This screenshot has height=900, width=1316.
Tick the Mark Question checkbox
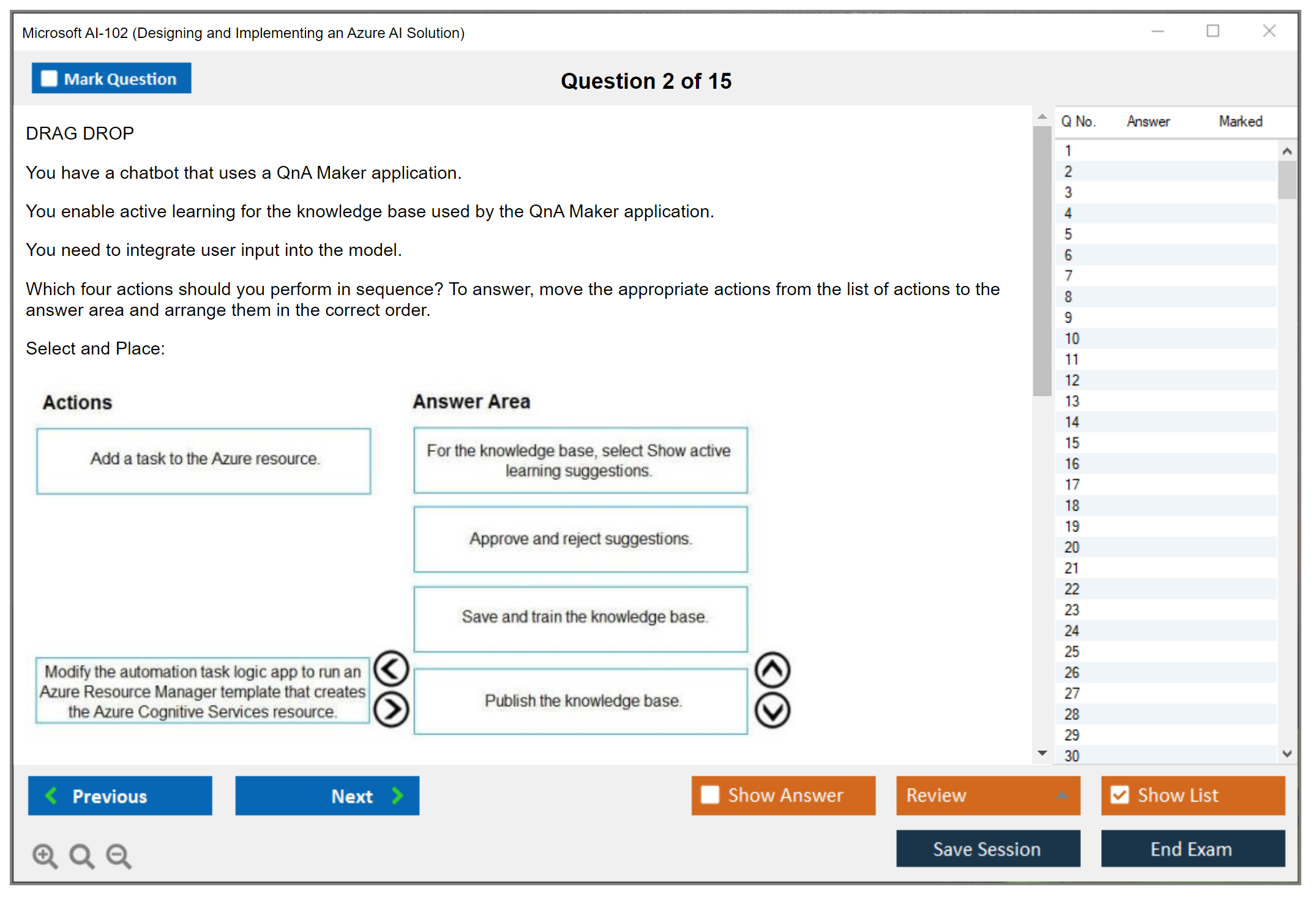(x=49, y=79)
